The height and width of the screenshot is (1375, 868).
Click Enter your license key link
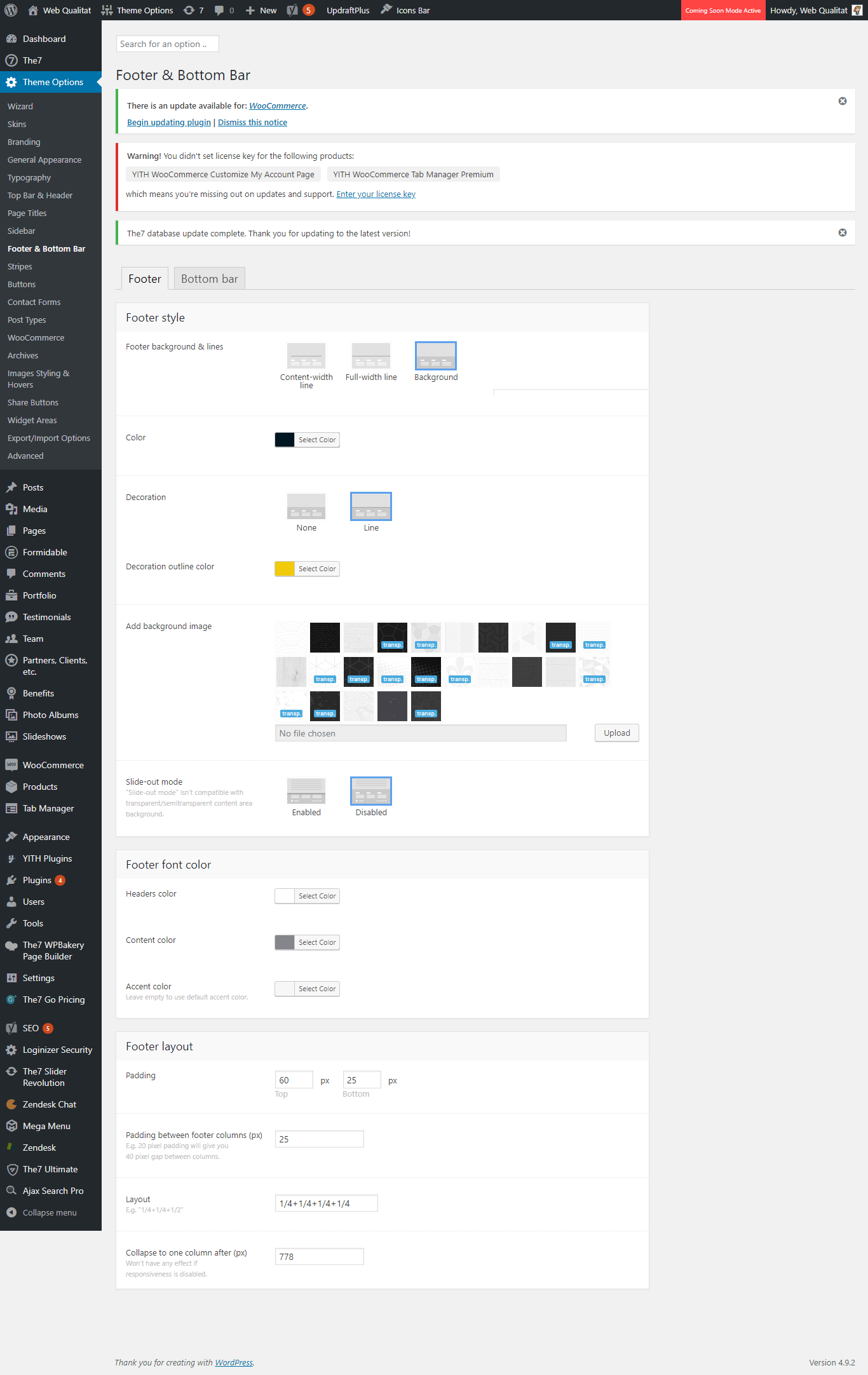coord(376,194)
